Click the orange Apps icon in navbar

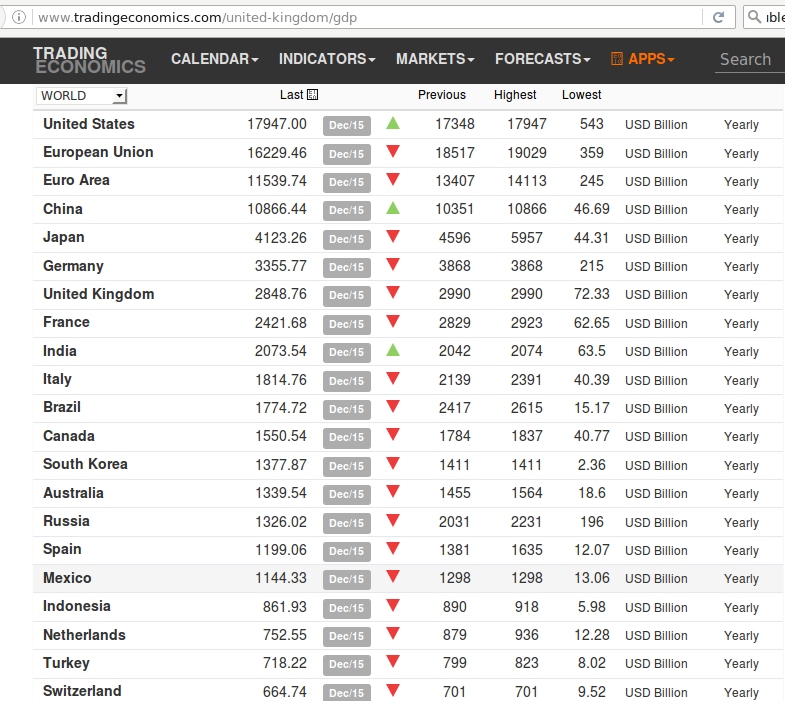click(616, 59)
